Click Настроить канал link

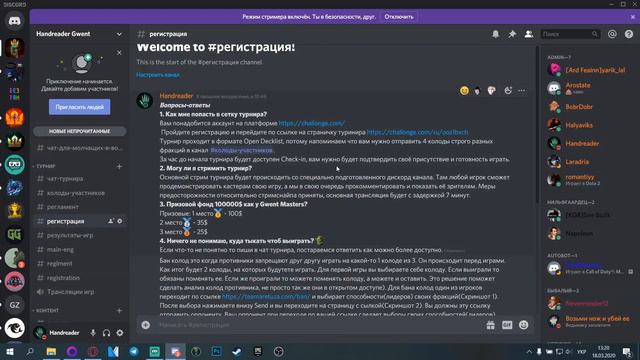tap(158, 75)
